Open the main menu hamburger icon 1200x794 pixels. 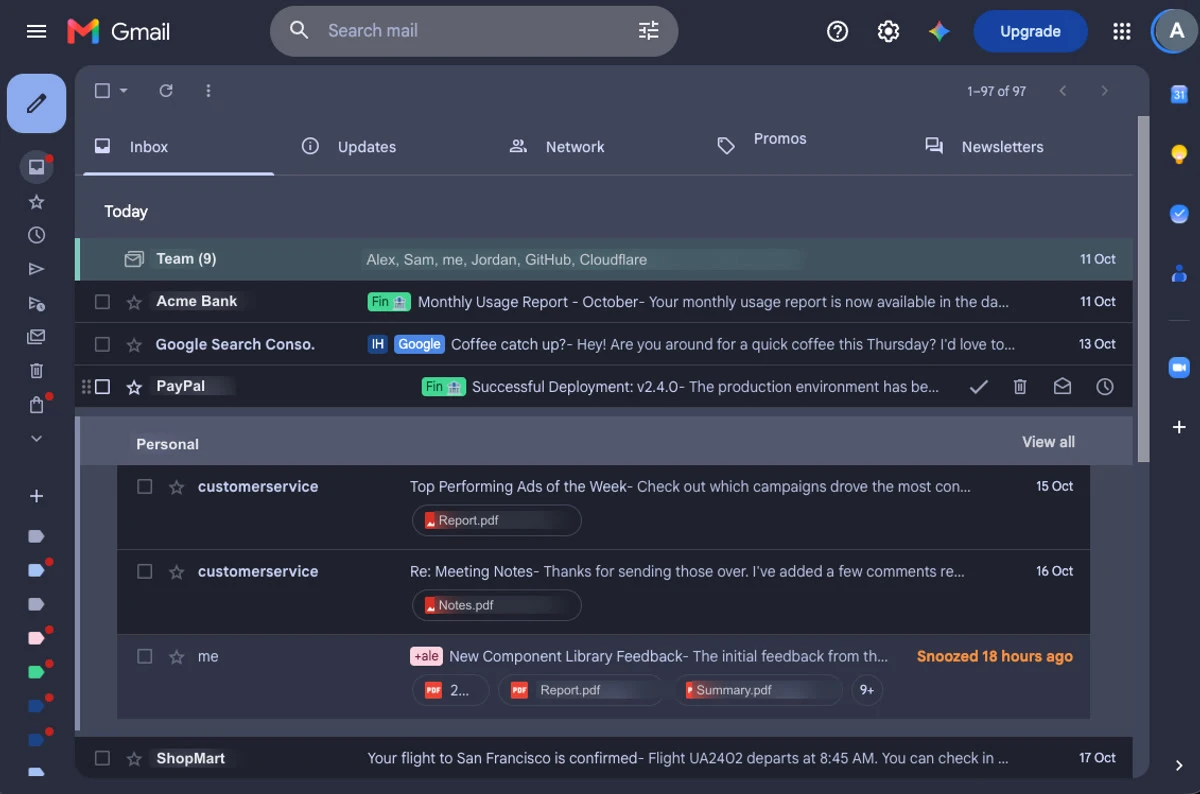[x=37, y=31]
